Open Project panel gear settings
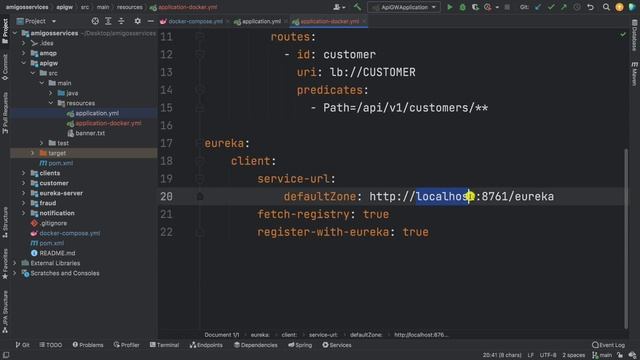Viewport: 640px width, 360px height. [x=138, y=21]
